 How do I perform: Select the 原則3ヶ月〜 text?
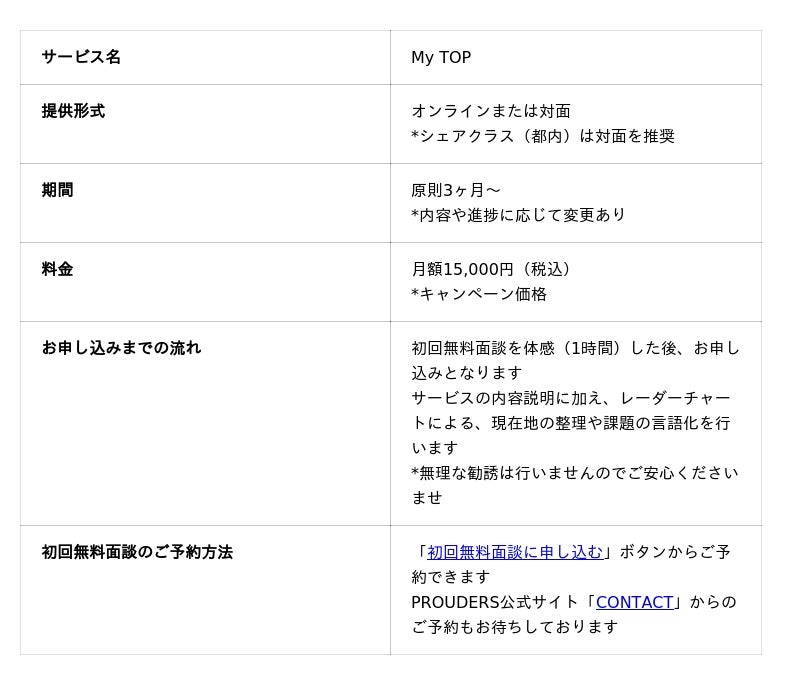coord(456,190)
